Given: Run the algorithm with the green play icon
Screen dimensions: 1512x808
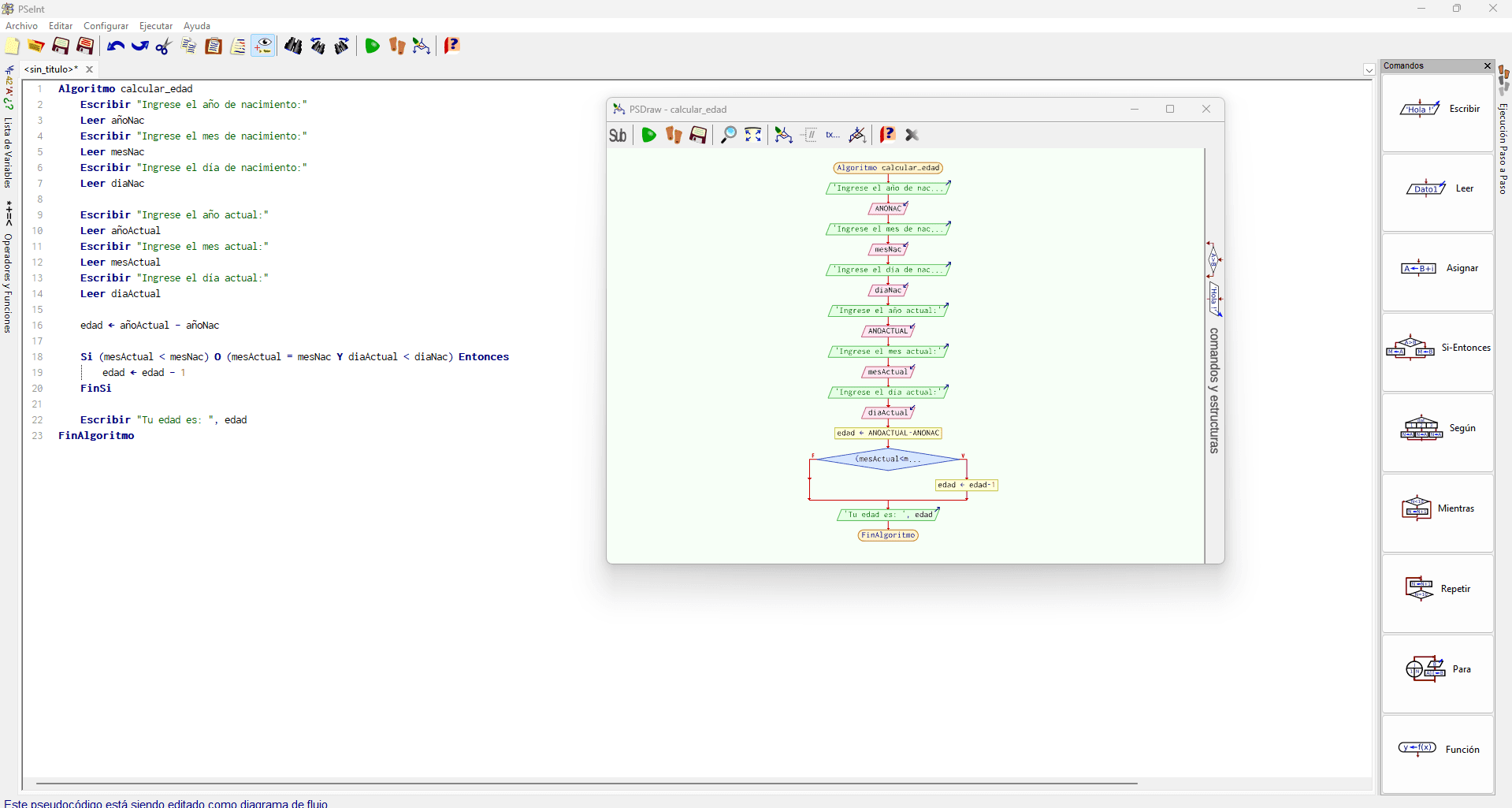Looking at the screenshot, I should click(x=372, y=47).
